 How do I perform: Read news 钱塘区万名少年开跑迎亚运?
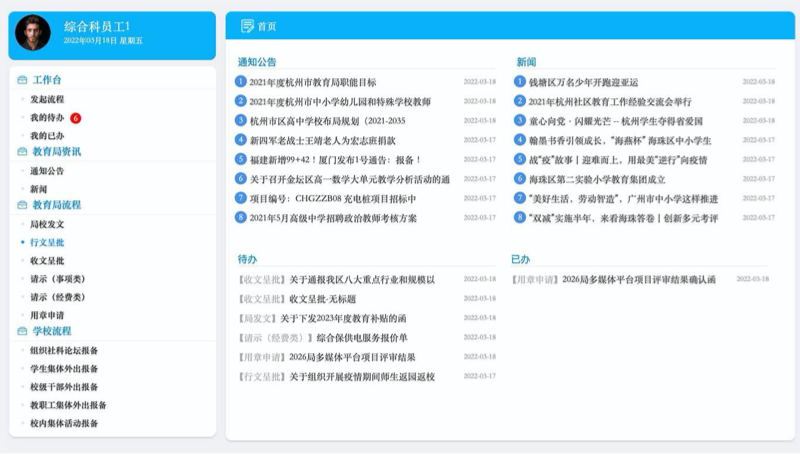[583, 82]
